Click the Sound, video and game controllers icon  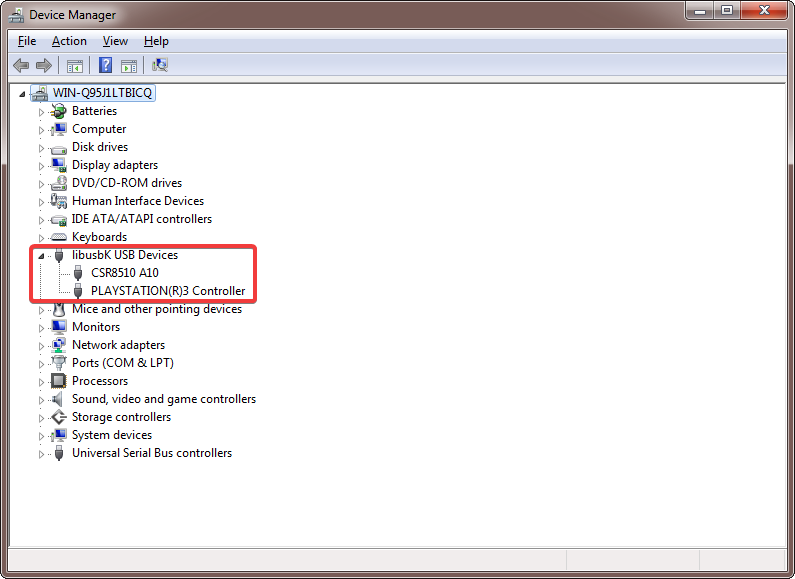pyautogui.click(x=59, y=399)
